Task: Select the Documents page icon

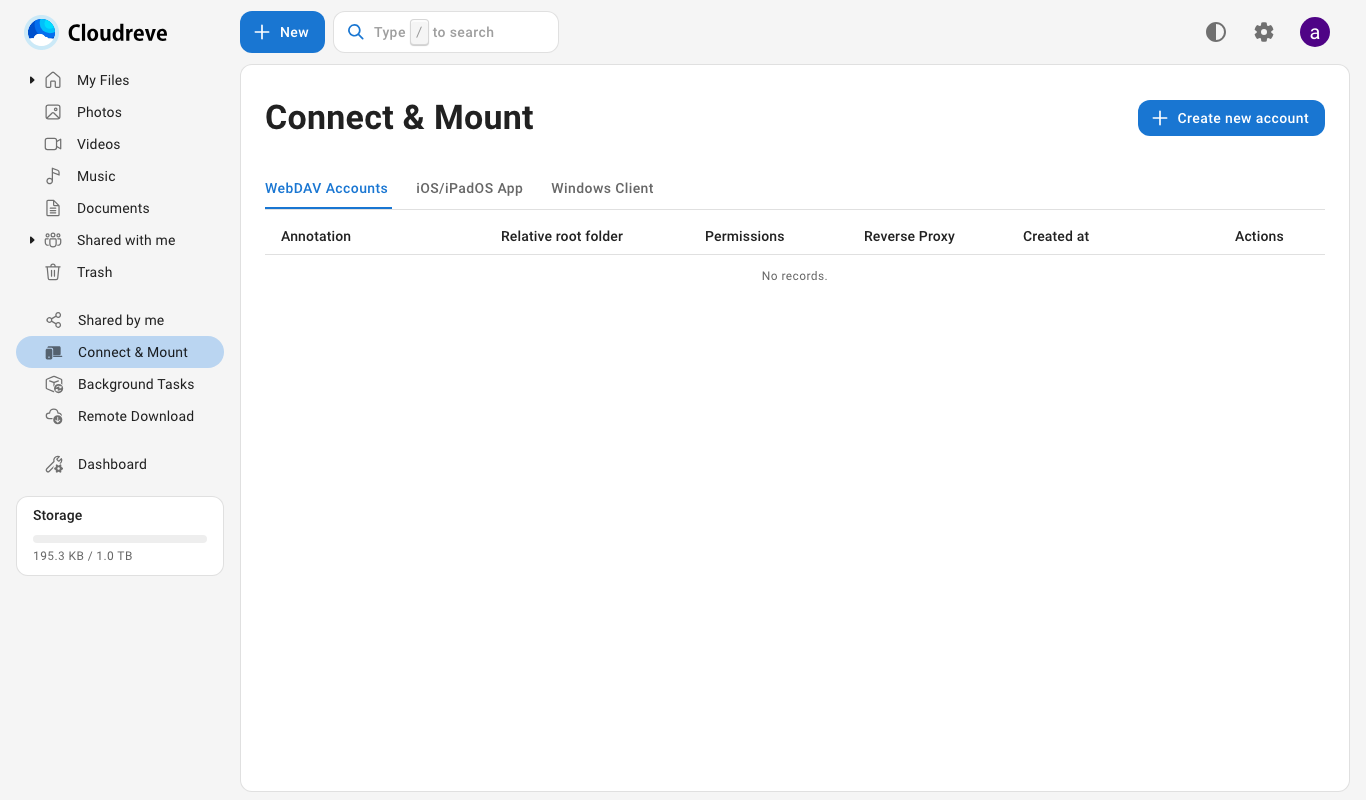Action: click(53, 208)
